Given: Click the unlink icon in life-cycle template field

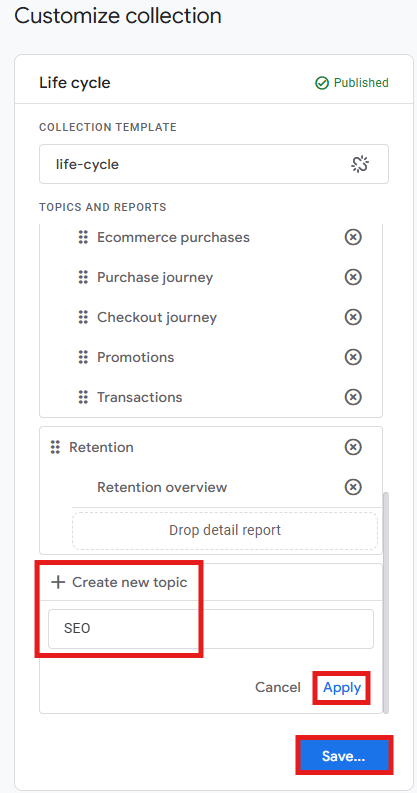Looking at the screenshot, I should [x=360, y=164].
